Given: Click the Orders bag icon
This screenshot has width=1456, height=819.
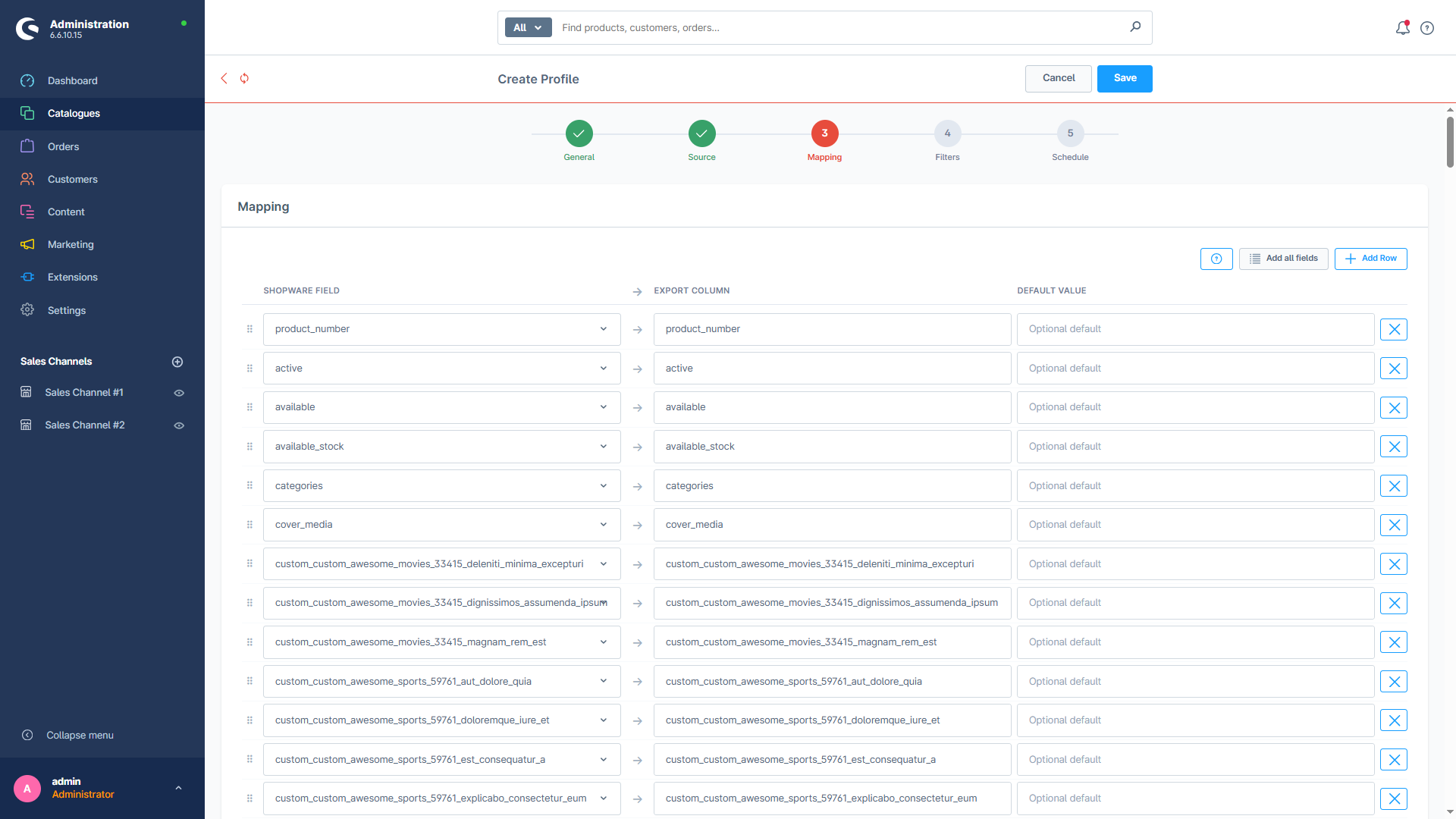Looking at the screenshot, I should [27, 146].
